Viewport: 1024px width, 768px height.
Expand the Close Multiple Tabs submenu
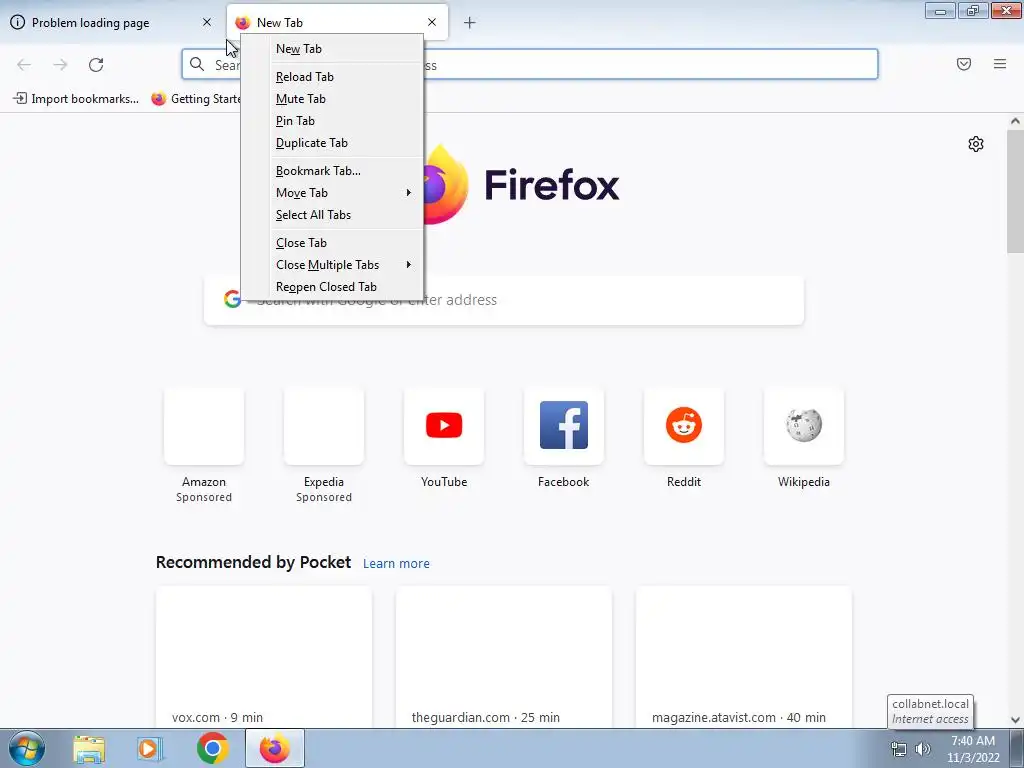point(332,264)
